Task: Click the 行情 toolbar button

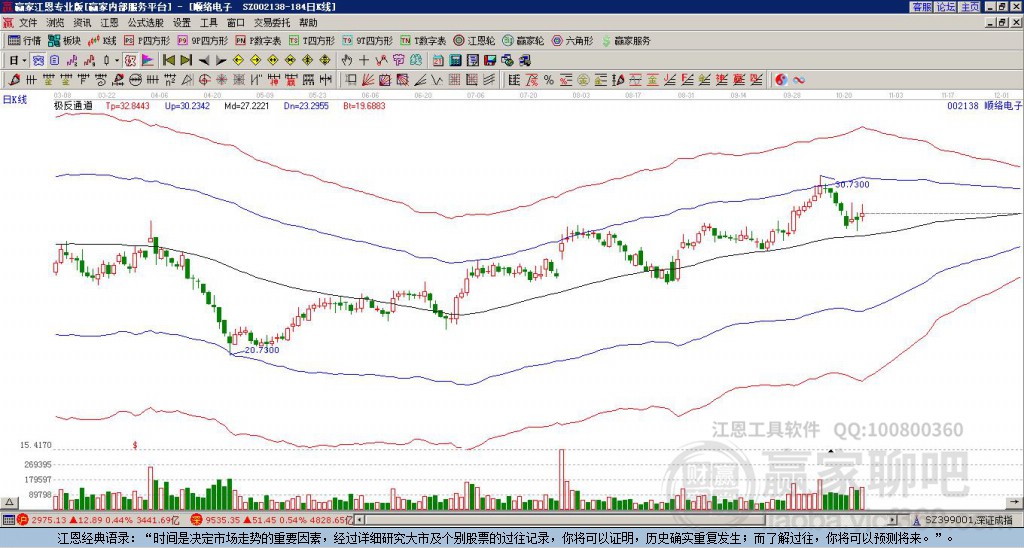Action: 25,40
